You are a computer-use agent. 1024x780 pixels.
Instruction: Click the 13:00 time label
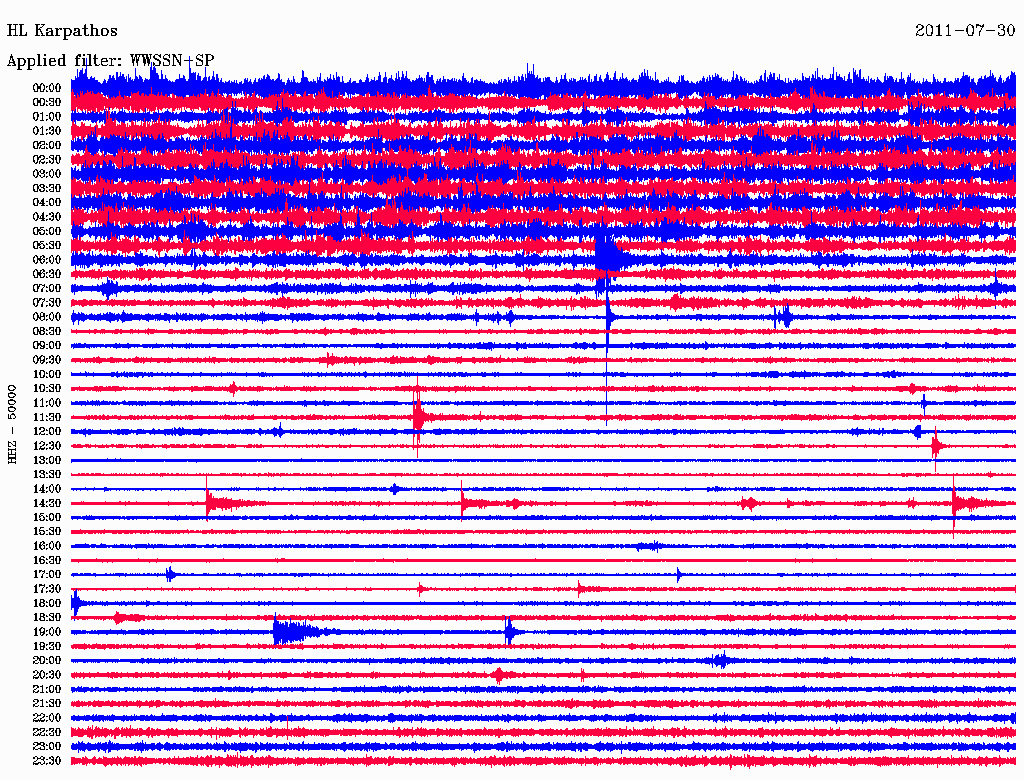[47, 461]
